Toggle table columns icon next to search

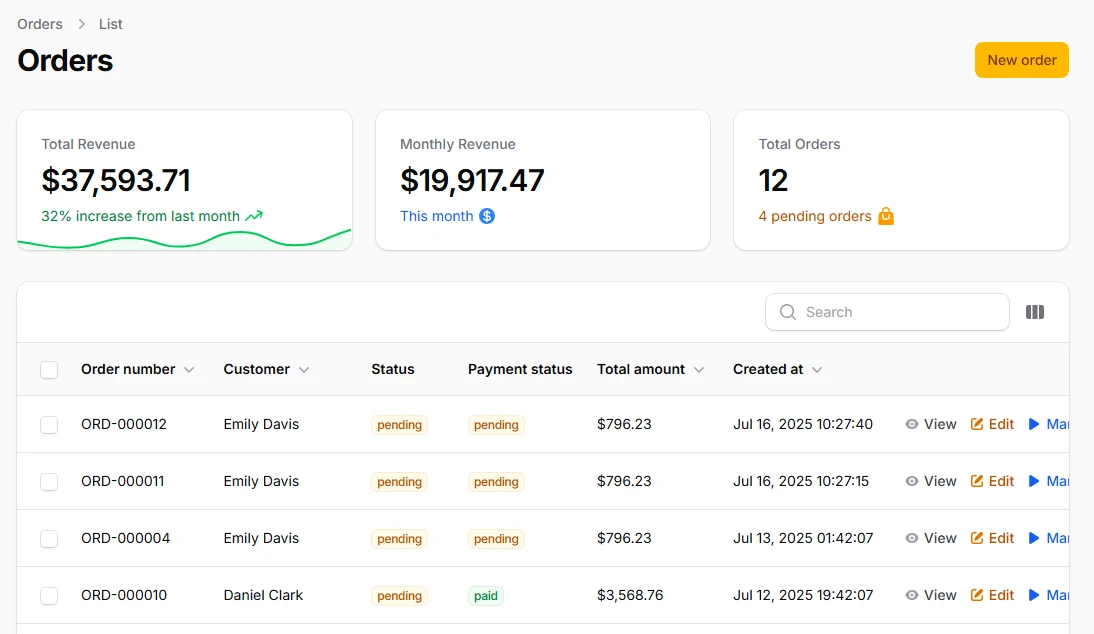point(1035,312)
